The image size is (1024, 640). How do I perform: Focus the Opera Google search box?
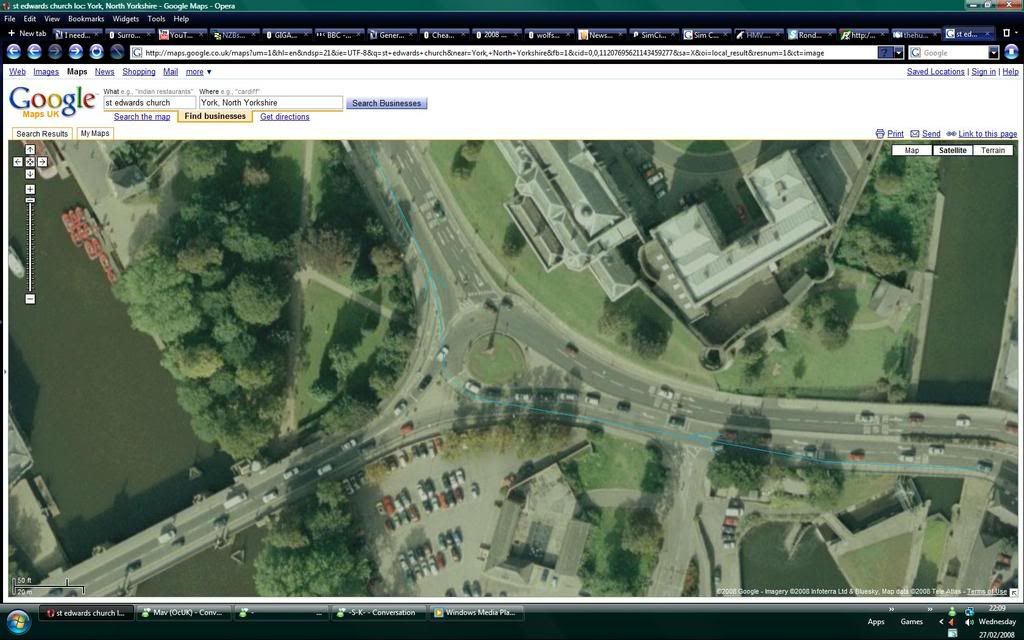[953, 53]
